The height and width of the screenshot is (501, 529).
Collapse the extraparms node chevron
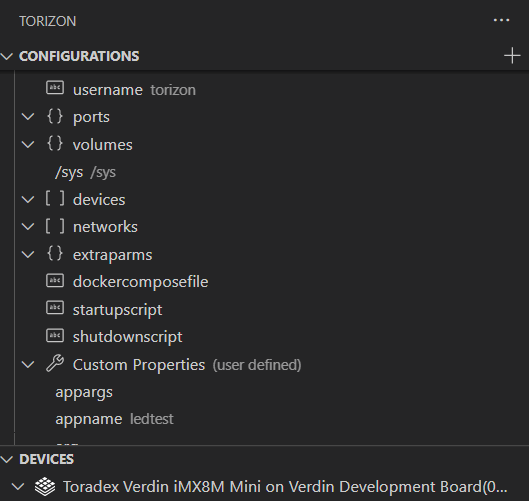point(28,254)
